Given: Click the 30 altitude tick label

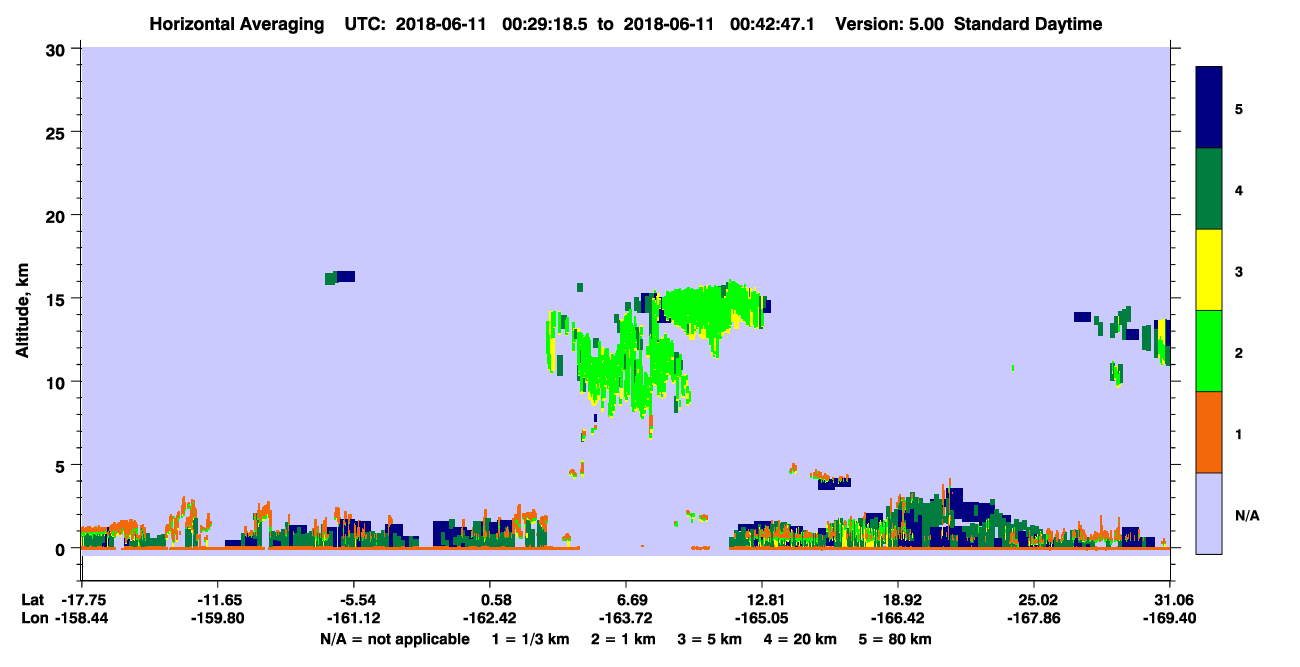Looking at the screenshot, I should [x=57, y=49].
